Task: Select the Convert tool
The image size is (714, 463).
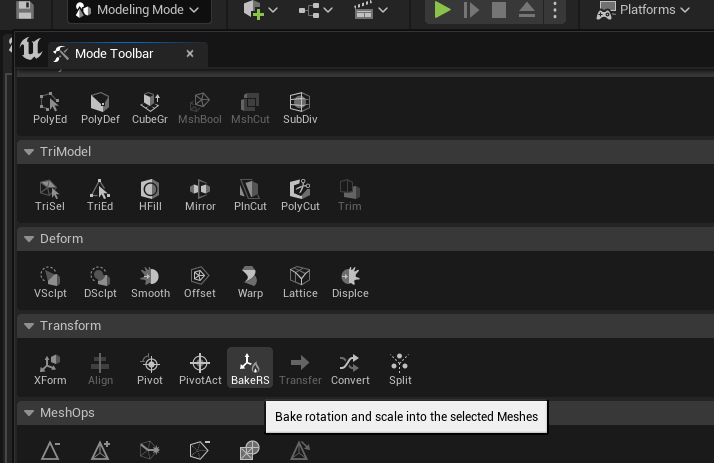Action: pyautogui.click(x=350, y=369)
